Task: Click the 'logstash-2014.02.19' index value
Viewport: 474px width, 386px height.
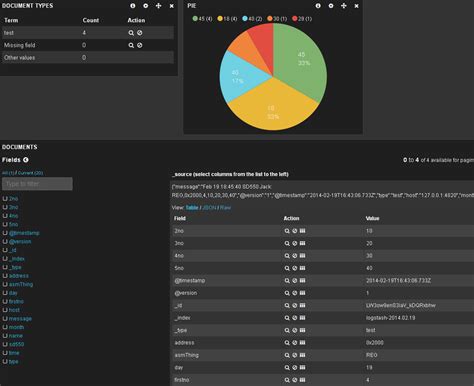Action: (x=391, y=318)
